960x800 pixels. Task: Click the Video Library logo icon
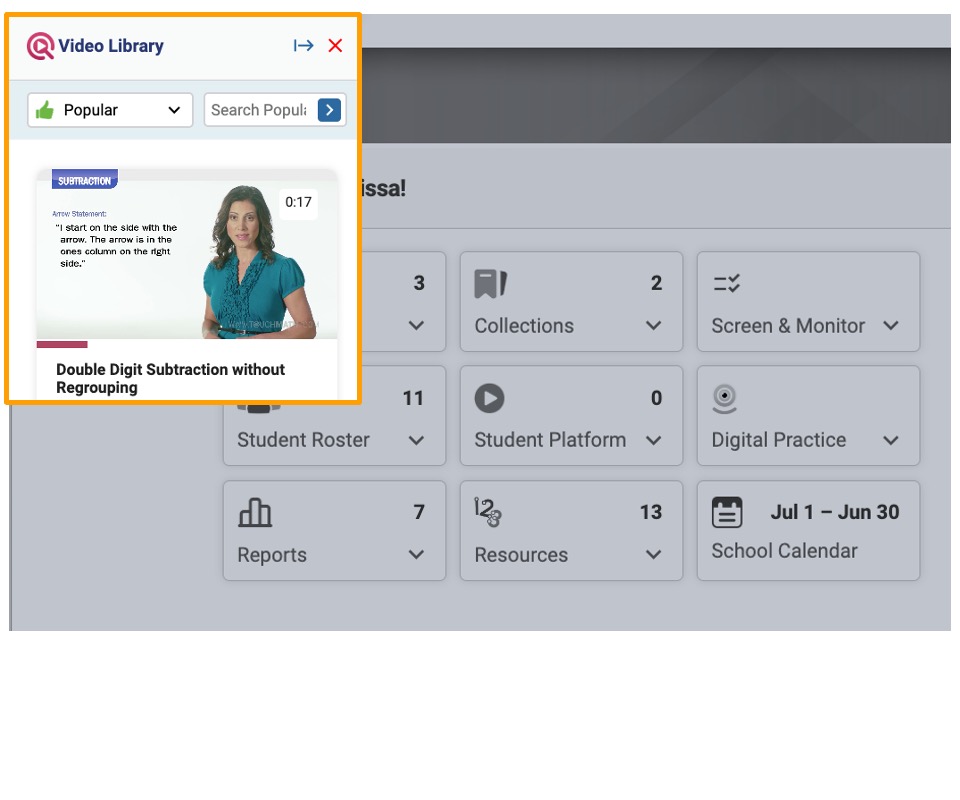click(40, 46)
